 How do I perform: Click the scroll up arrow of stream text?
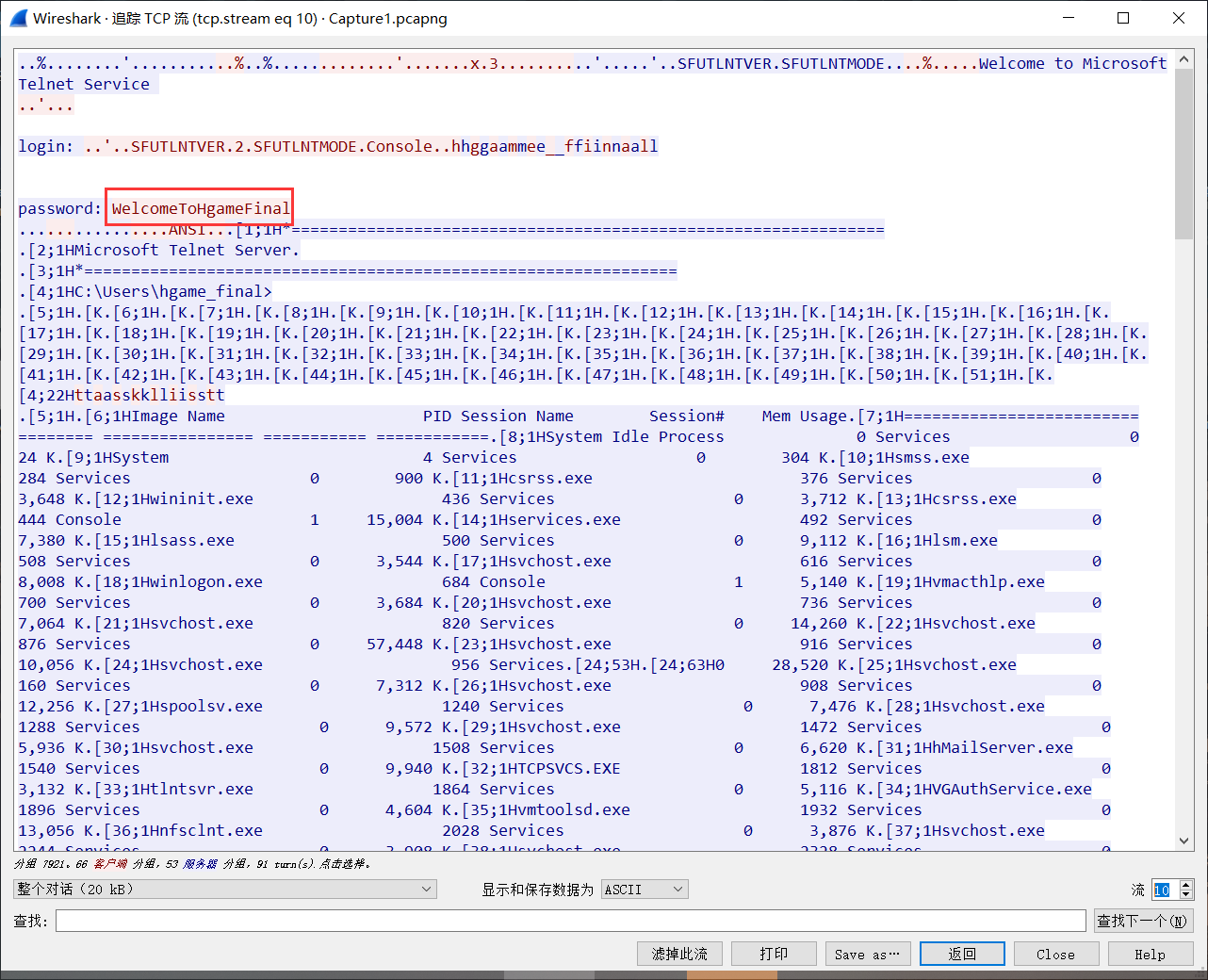pos(1184,59)
